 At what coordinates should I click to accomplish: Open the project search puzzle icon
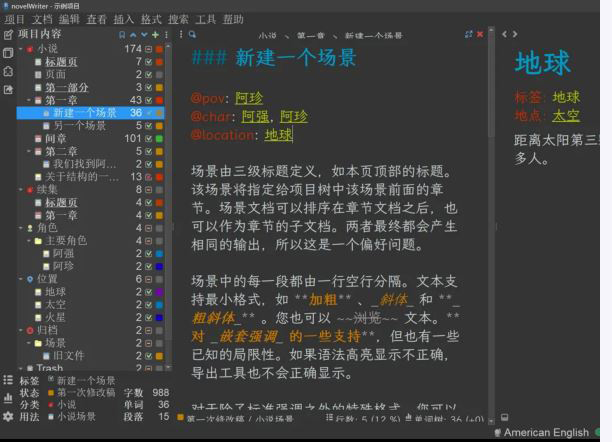click(8, 71)
